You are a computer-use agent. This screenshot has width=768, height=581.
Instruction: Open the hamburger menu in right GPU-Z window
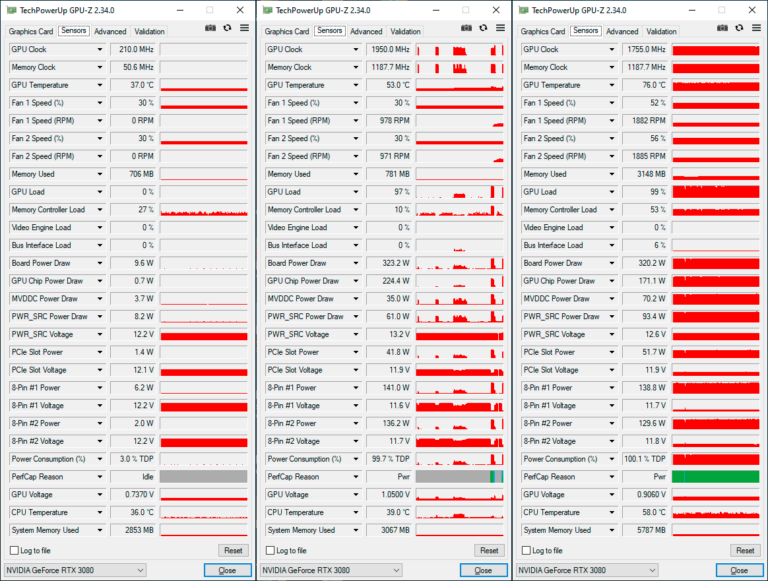756,29
